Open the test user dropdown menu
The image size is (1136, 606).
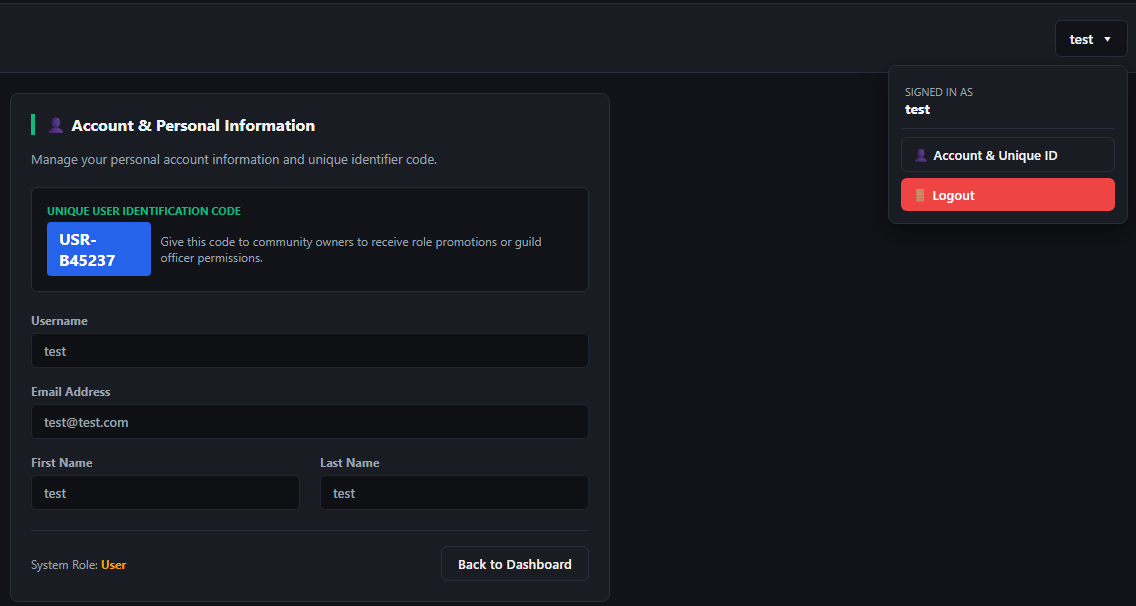[1090, 39]
